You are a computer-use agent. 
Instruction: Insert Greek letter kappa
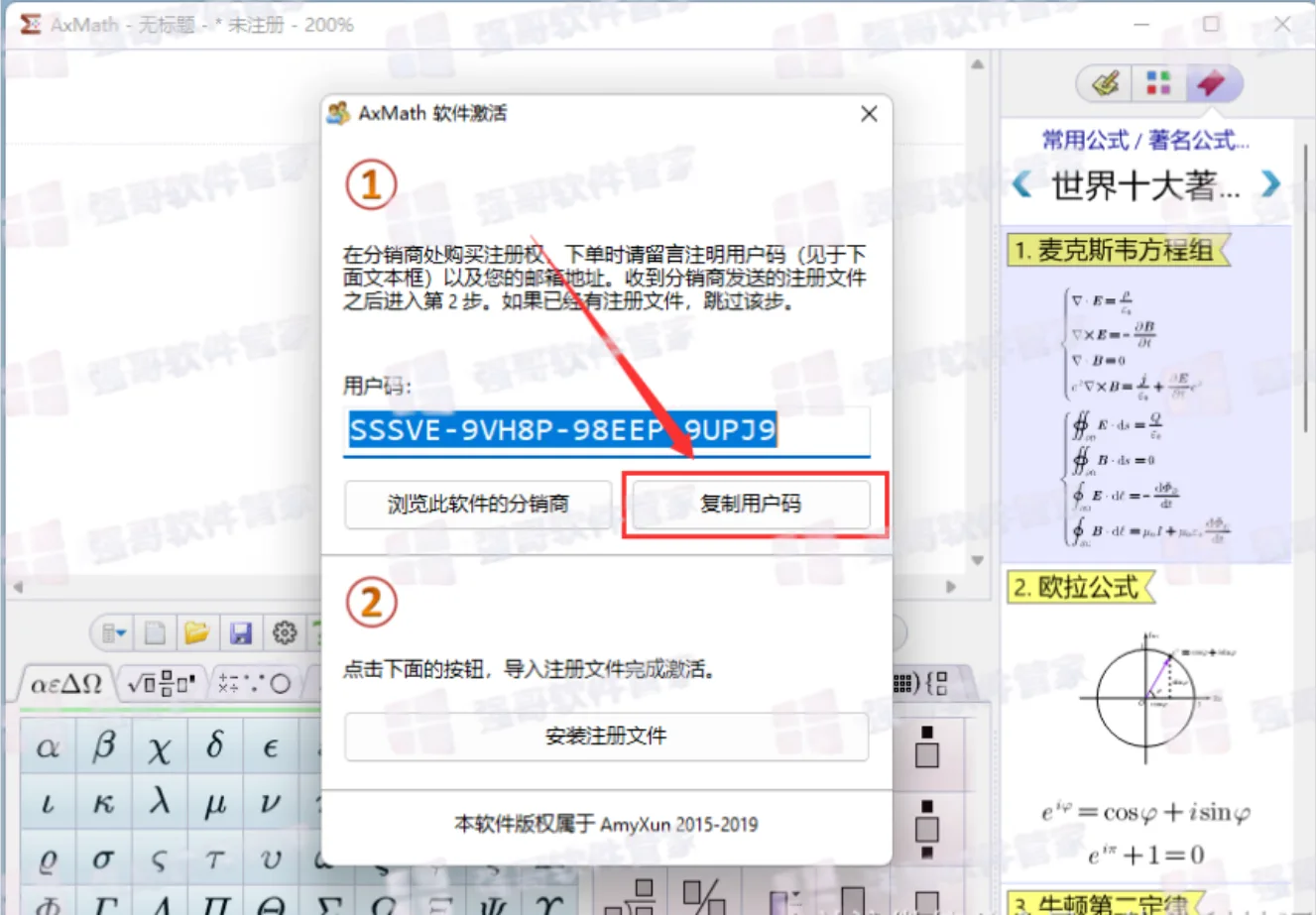coord(103,803)
